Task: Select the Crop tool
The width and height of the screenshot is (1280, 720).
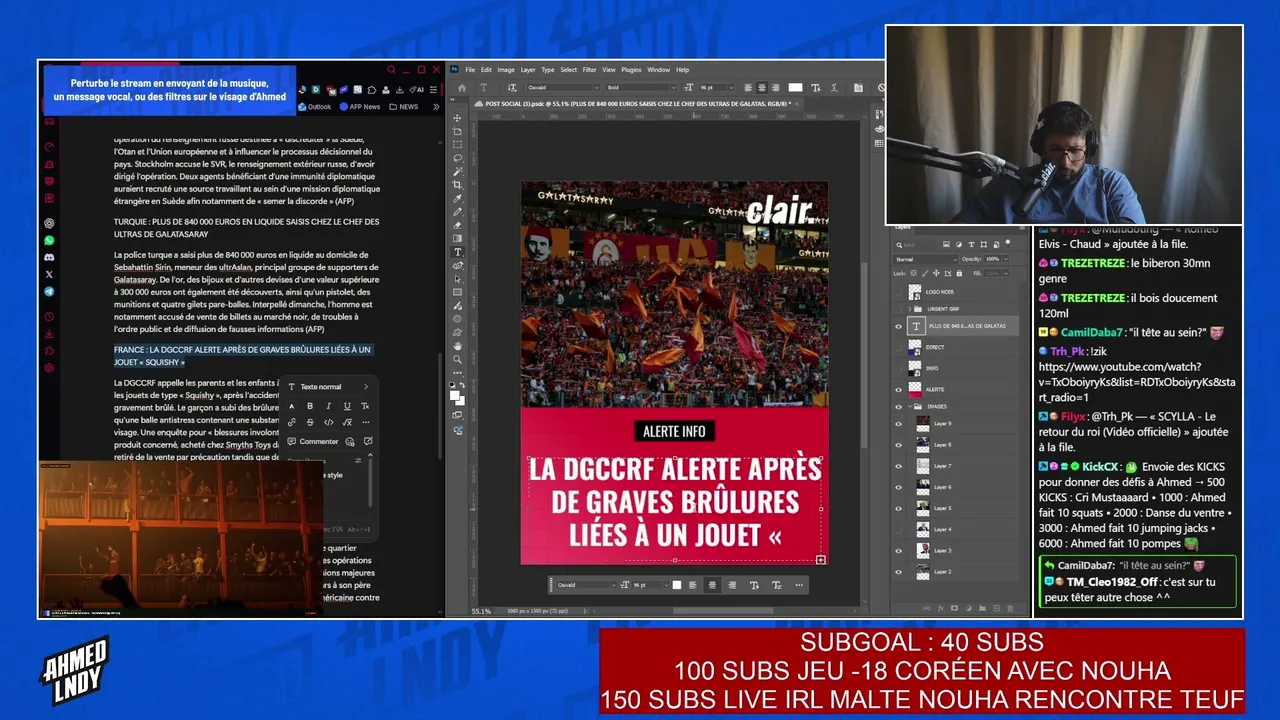Action: [458, 185]
